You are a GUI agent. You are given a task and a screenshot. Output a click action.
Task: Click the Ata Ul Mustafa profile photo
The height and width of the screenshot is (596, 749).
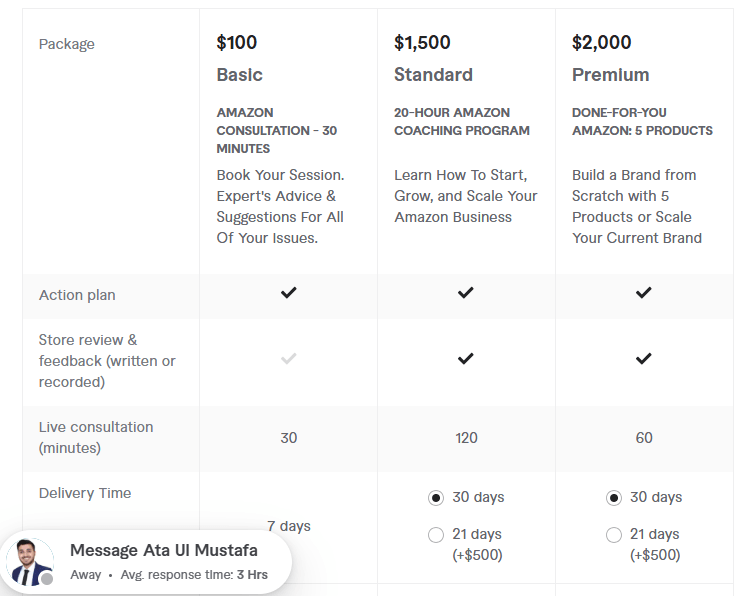click(29, 561)
